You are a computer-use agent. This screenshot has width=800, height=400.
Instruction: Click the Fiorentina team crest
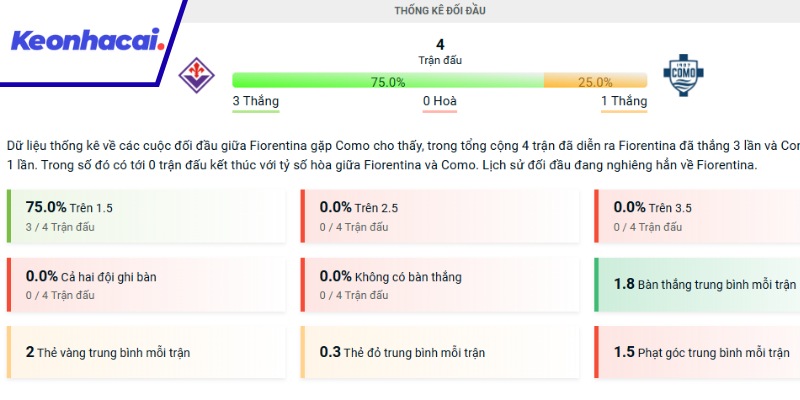click(195, 75)
